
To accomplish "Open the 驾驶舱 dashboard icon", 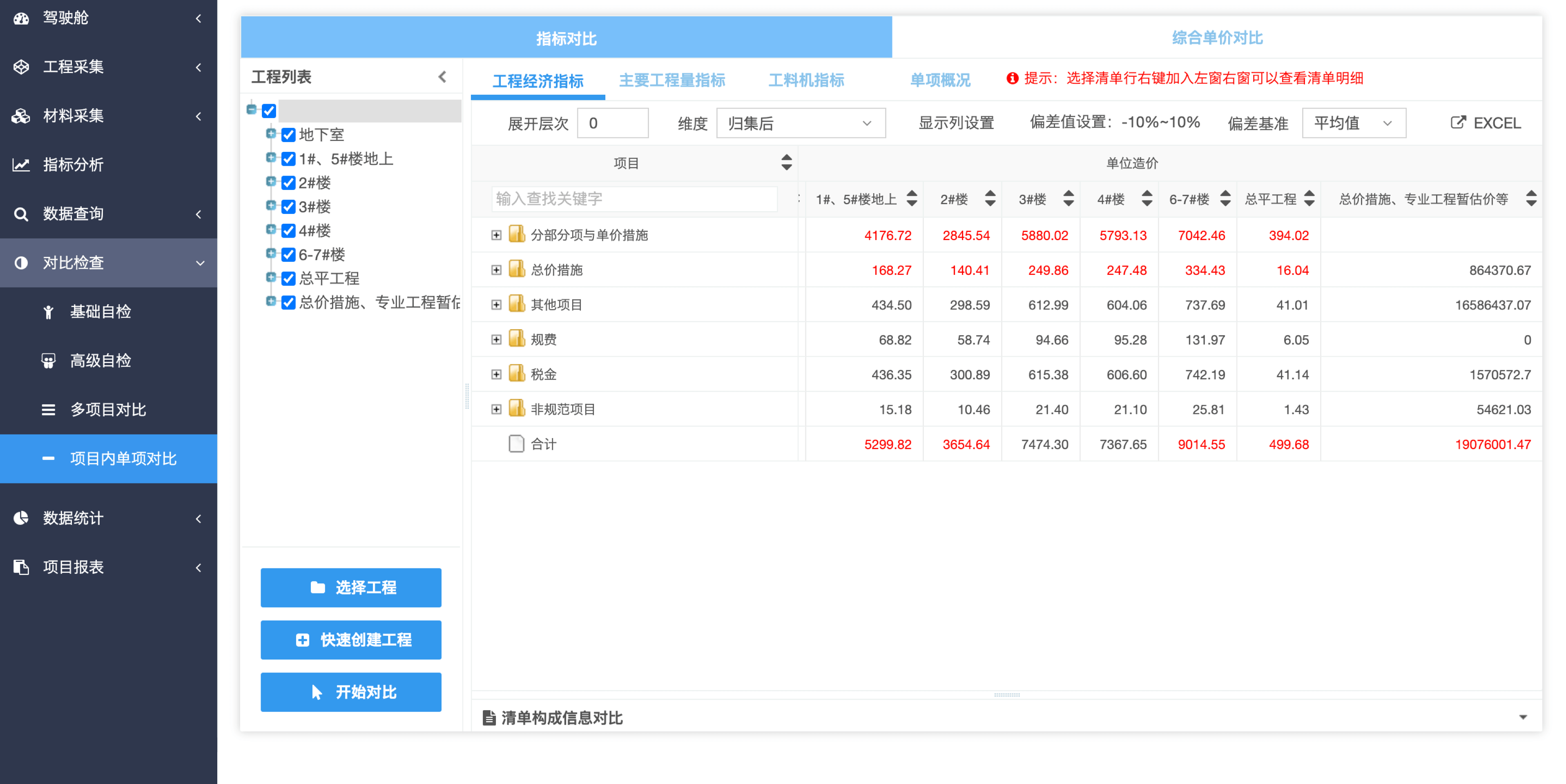I will tap(21, 18).
